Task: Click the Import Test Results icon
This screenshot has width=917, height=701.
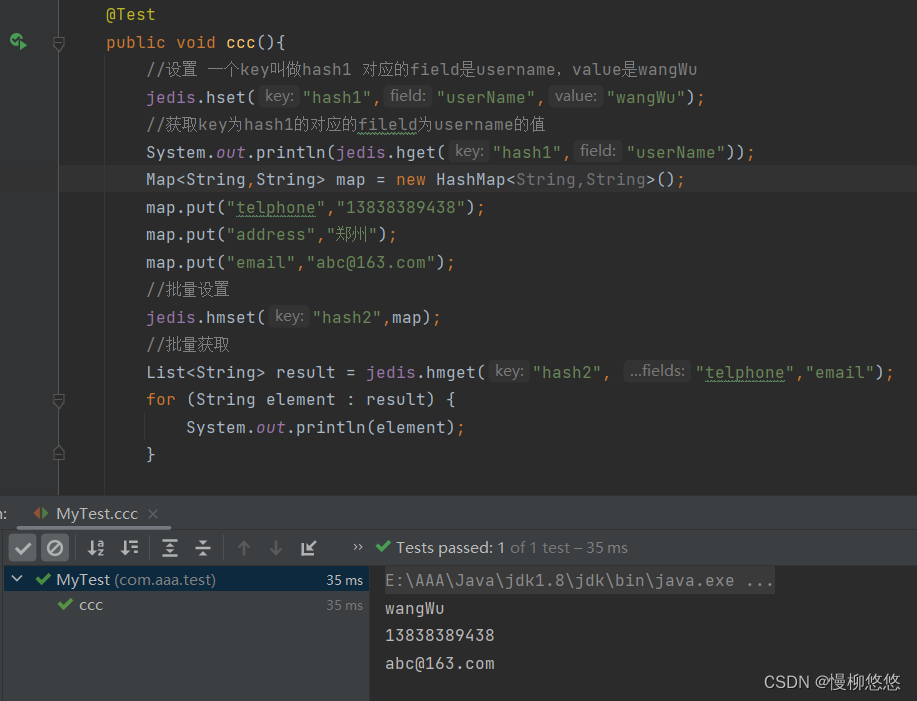Action: click(x=308, y=547)
